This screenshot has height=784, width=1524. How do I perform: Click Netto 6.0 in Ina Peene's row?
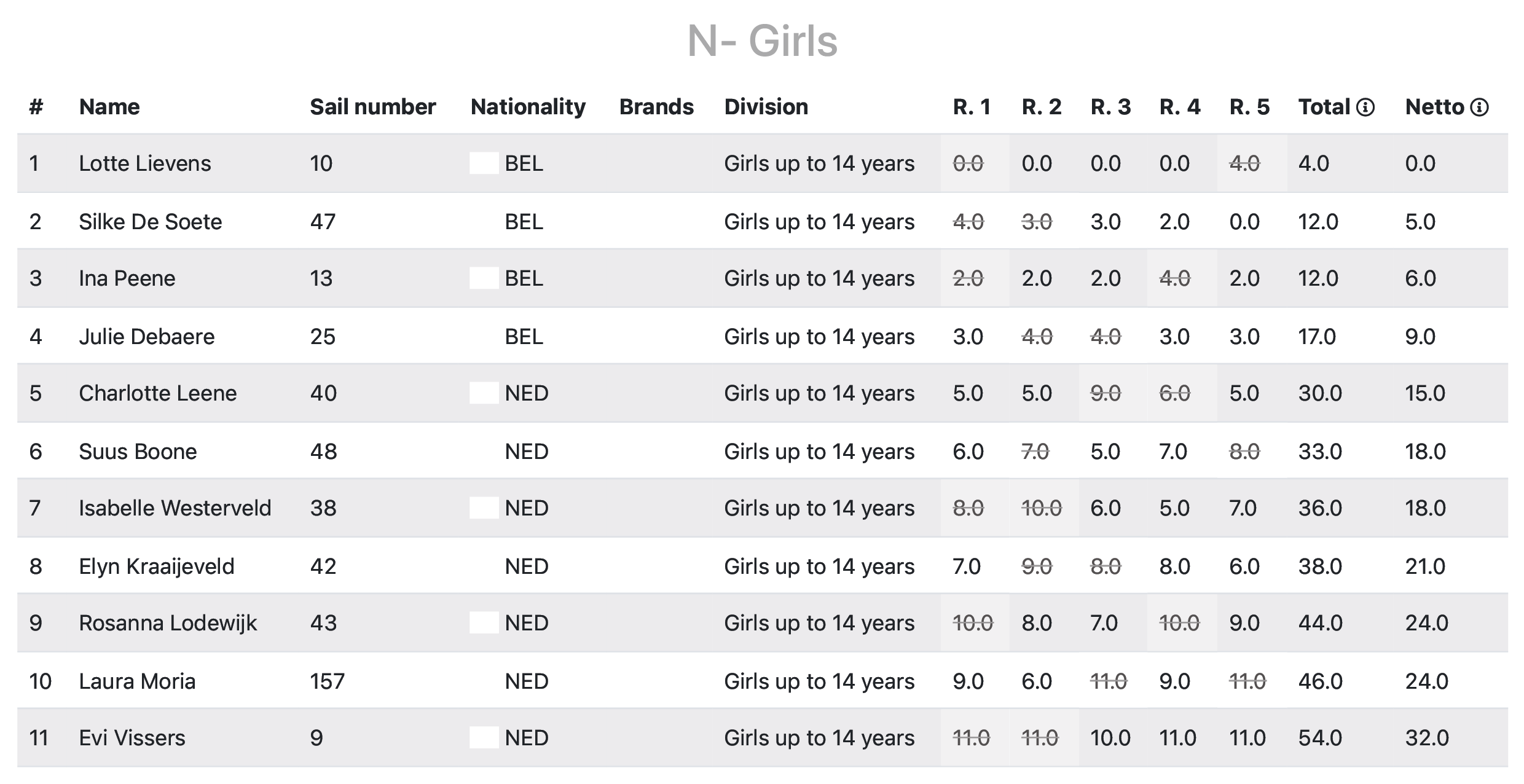(1421, 278)
